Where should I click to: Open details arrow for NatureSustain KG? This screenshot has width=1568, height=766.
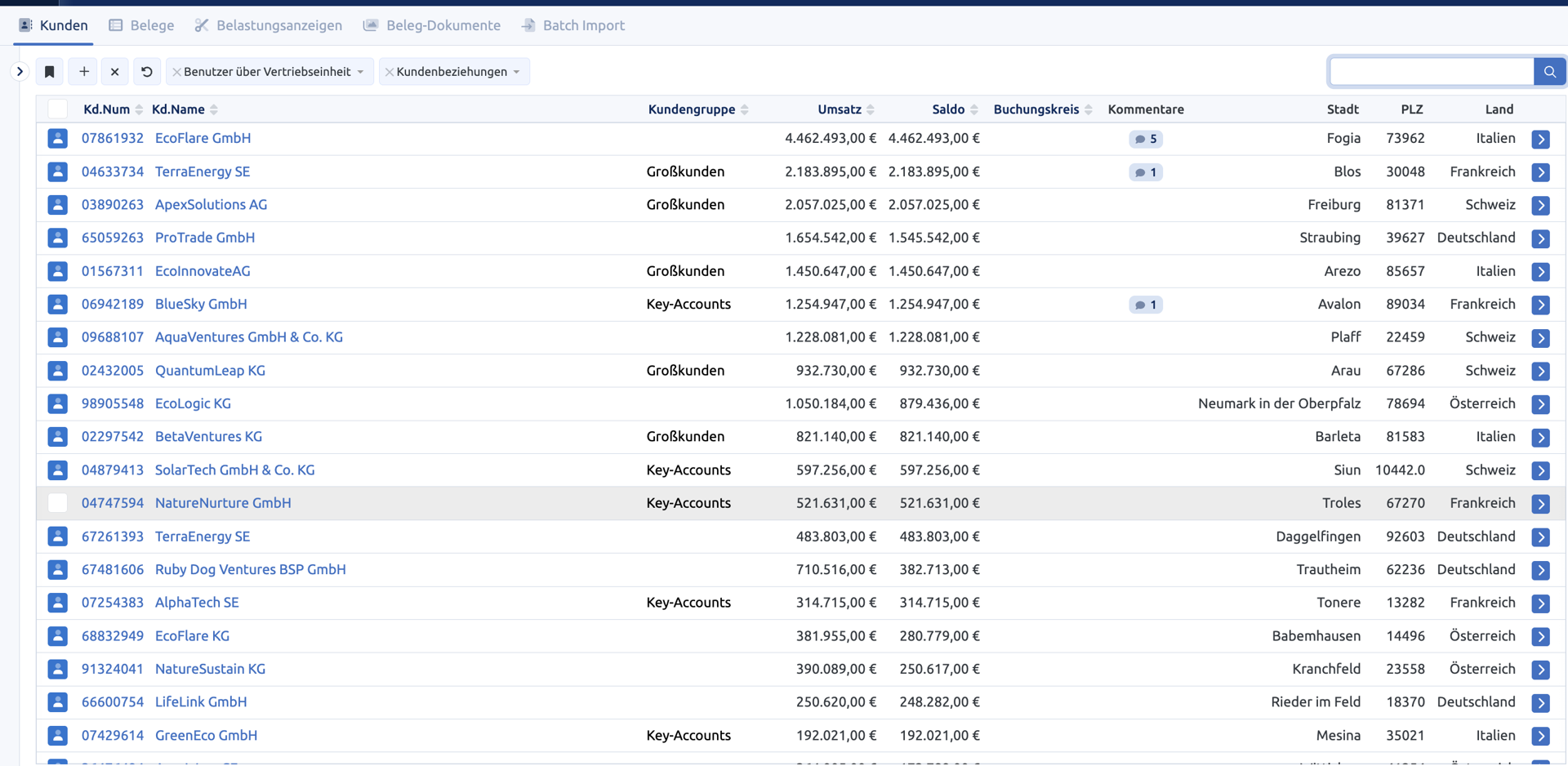[1541, 670]
